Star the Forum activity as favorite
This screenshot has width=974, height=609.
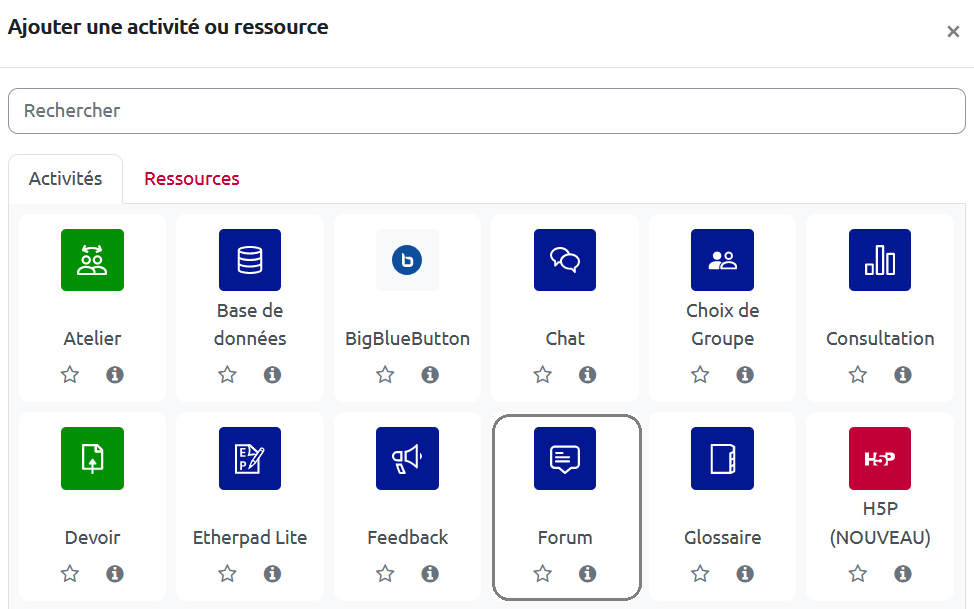coord(543,574)
